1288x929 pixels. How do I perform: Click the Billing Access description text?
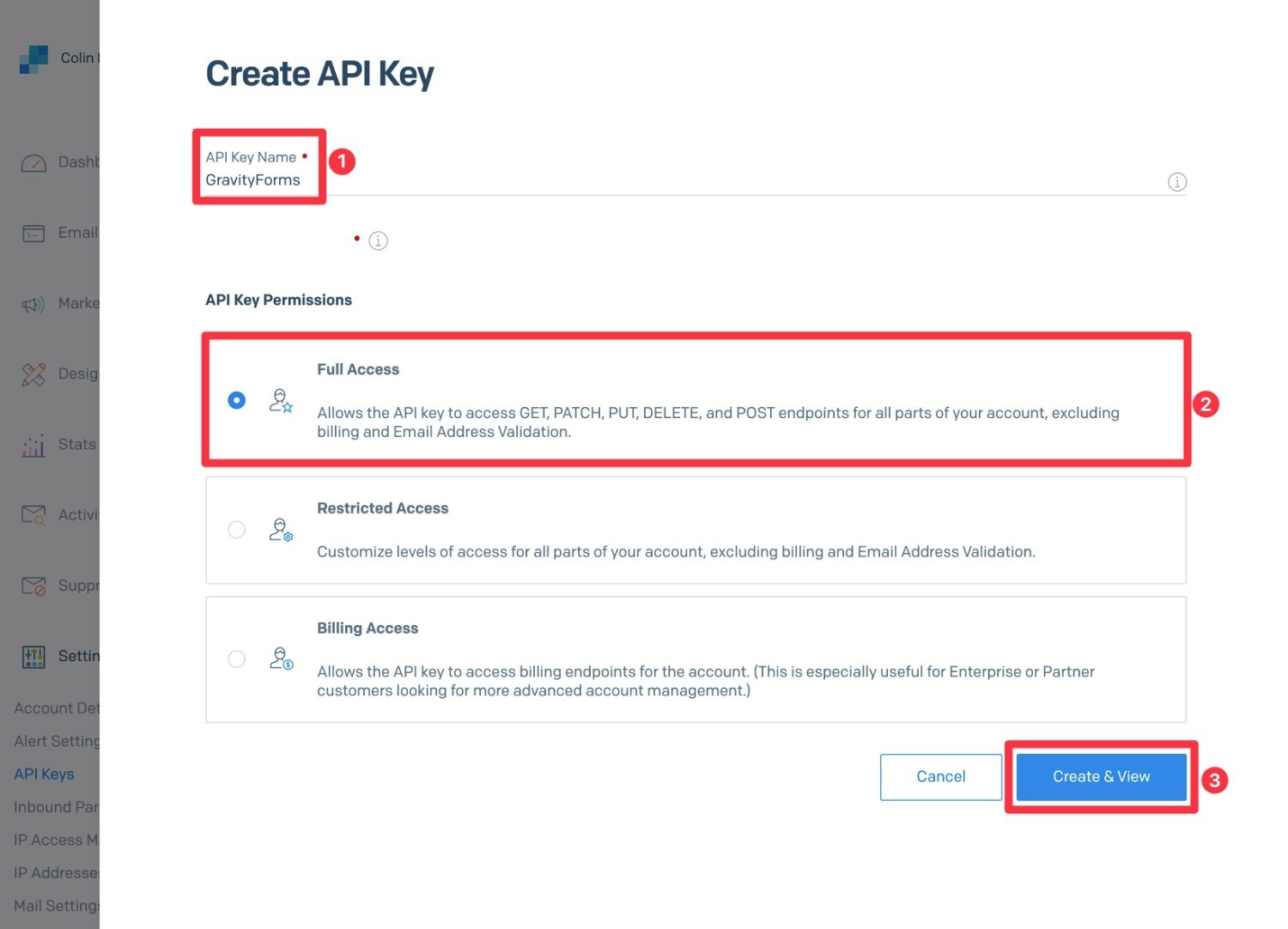coord(706,682)
